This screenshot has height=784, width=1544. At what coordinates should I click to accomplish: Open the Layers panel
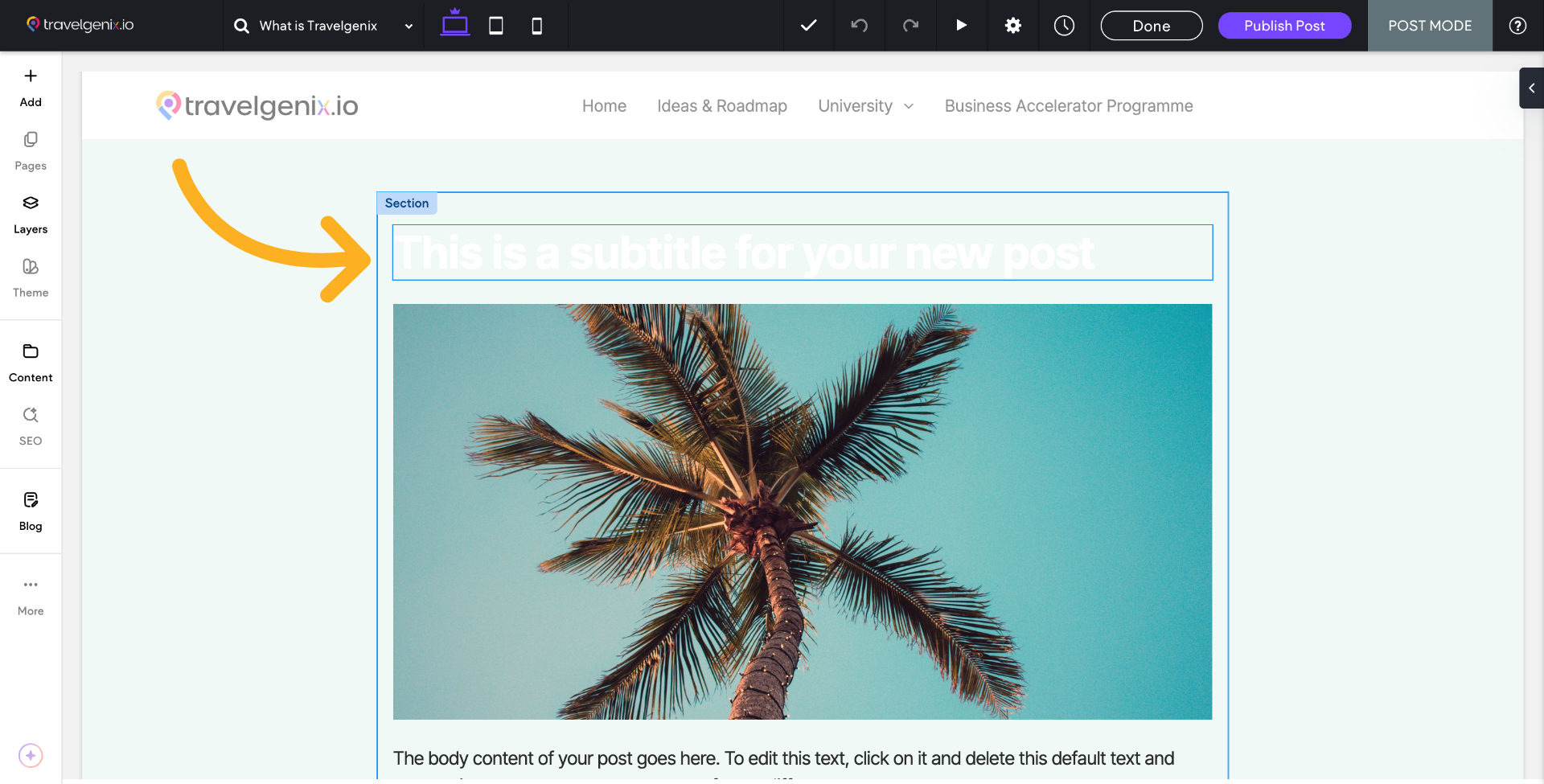(31, 214)
